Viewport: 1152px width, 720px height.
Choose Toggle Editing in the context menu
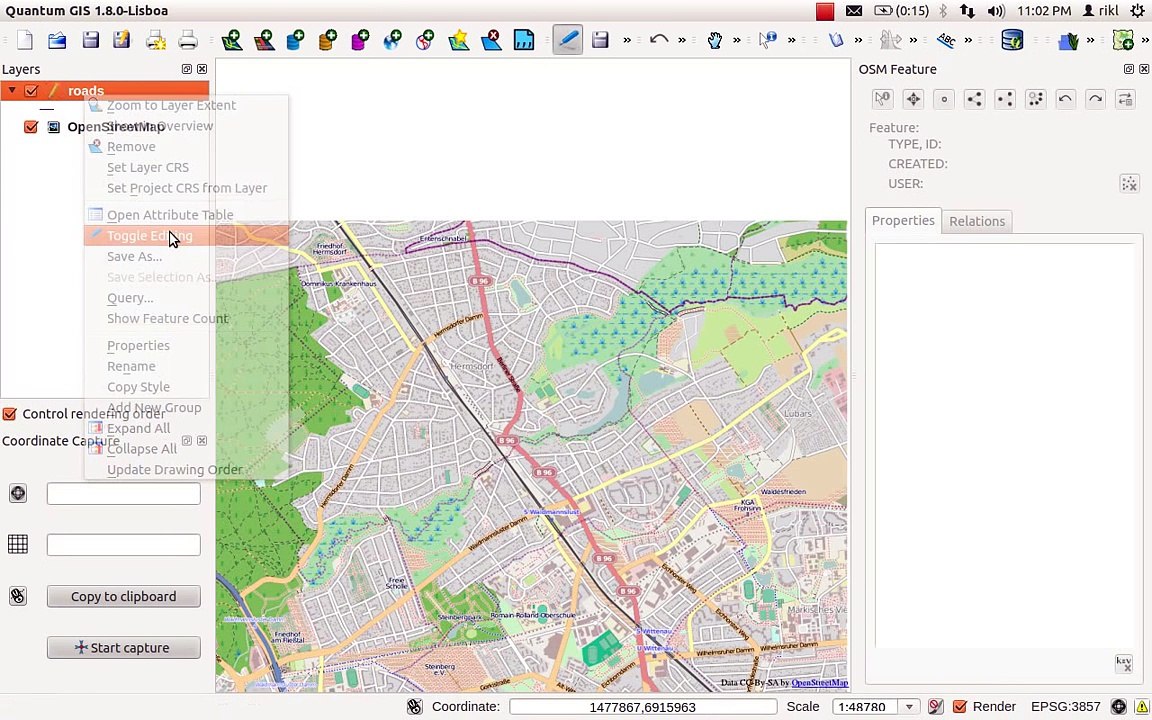[186, 236]
